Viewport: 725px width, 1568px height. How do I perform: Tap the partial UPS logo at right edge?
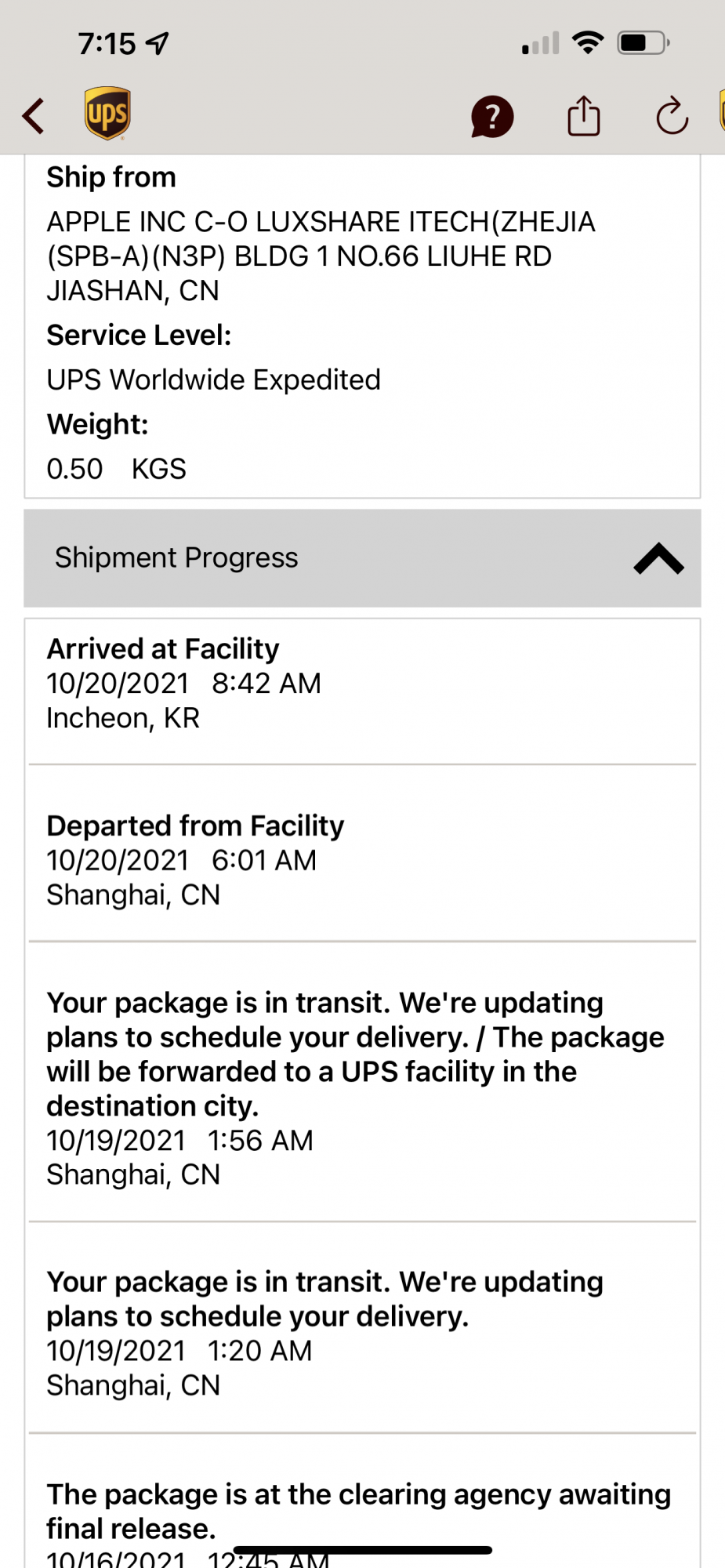[720, 111]
